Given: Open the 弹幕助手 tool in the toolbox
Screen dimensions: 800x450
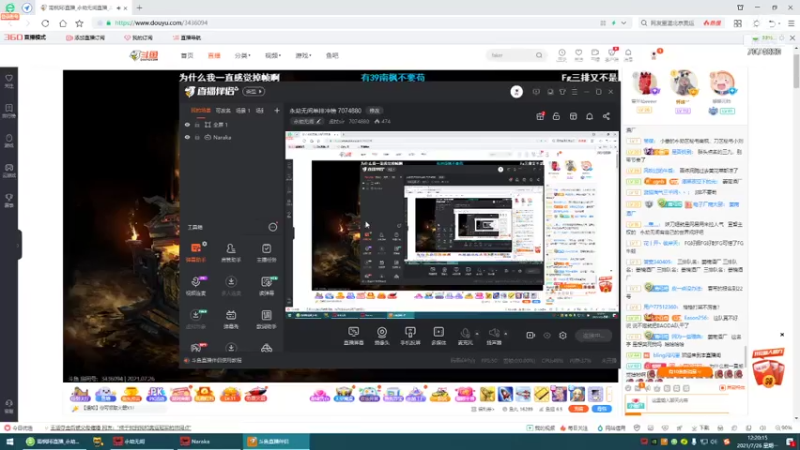Looking at the screenshot, I should pos(196,253).
